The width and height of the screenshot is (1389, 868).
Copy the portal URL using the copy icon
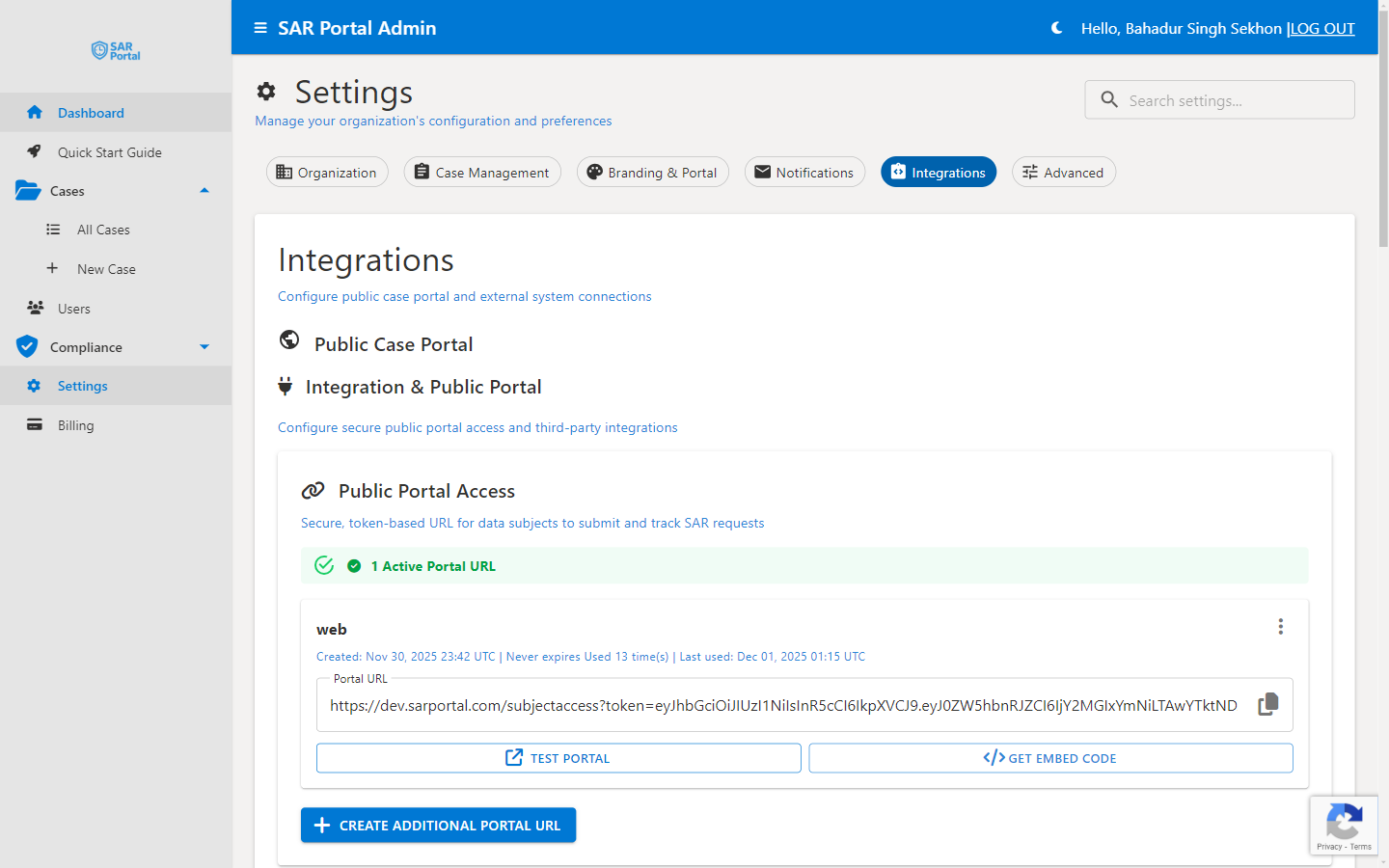pyautogui.click(x=1267, y=705)
